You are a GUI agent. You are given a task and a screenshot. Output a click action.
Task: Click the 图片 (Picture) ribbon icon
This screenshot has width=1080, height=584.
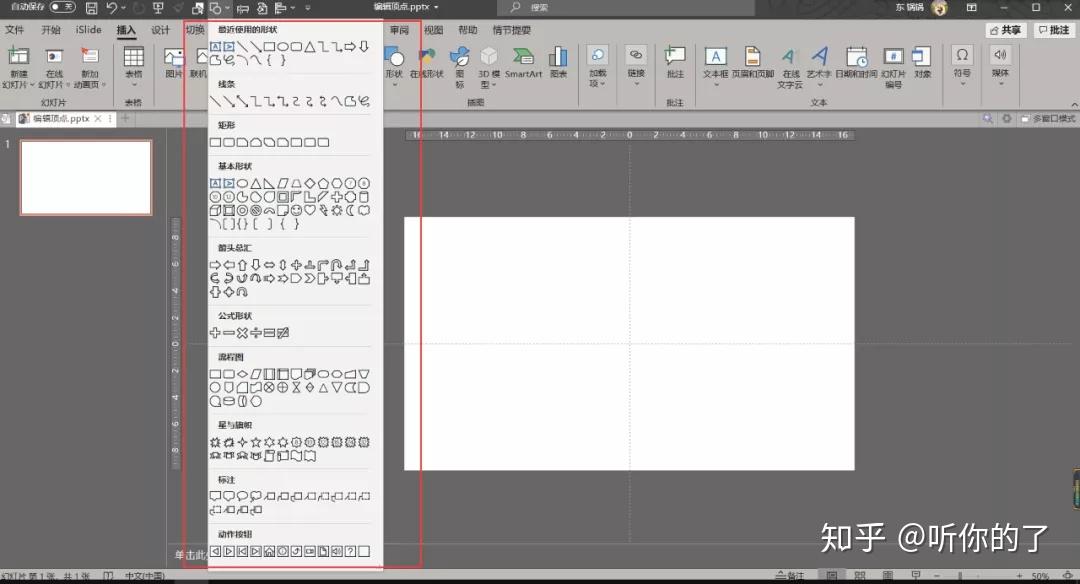174,63
